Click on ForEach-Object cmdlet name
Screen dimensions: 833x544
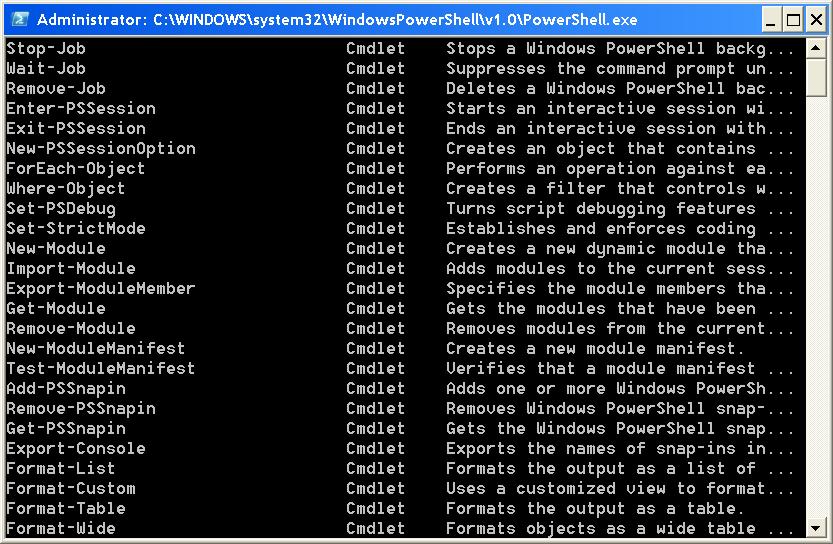point(75,169)
